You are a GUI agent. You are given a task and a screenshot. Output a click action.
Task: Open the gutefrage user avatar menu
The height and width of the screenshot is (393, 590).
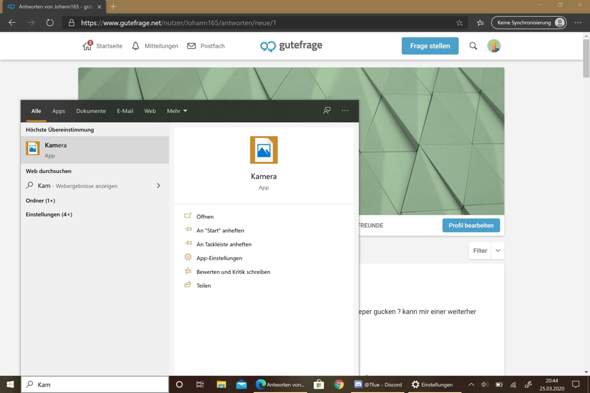494,46
